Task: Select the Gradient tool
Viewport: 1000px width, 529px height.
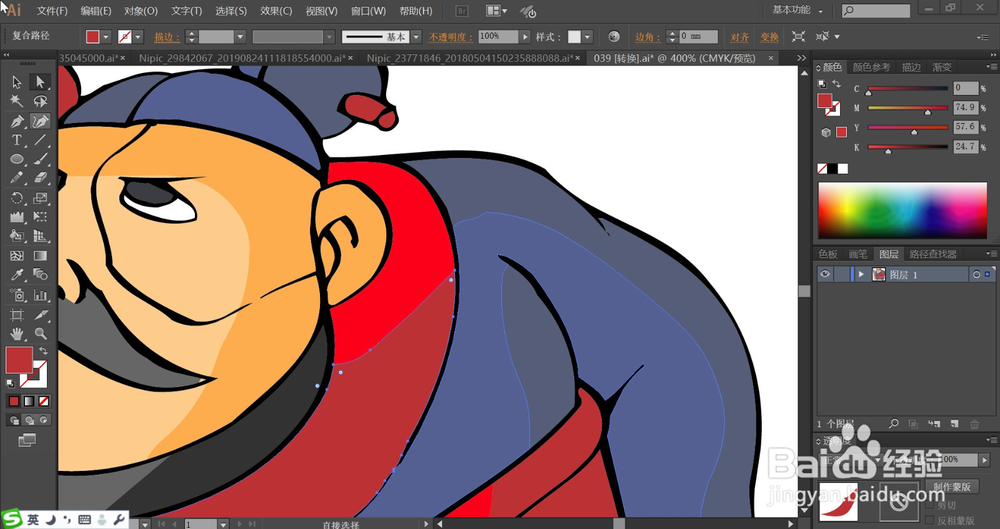Action: [40, 256]
